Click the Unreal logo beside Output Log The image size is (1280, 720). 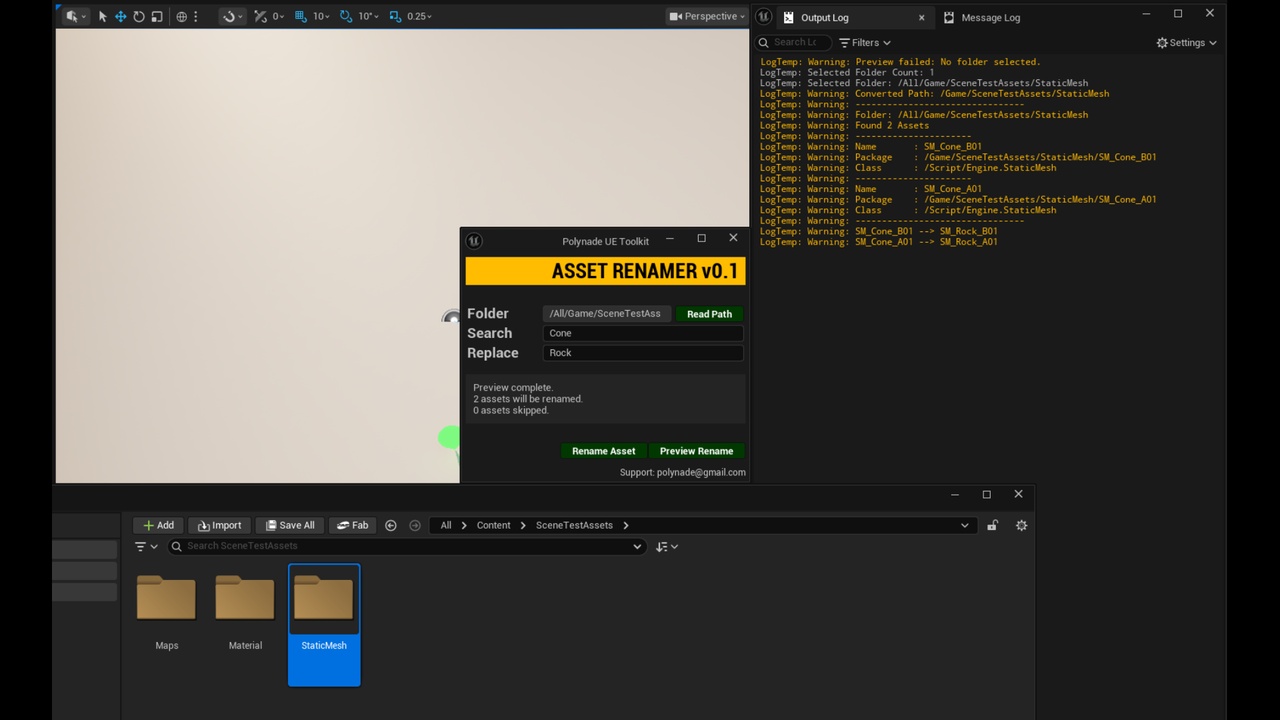[763, 16]
